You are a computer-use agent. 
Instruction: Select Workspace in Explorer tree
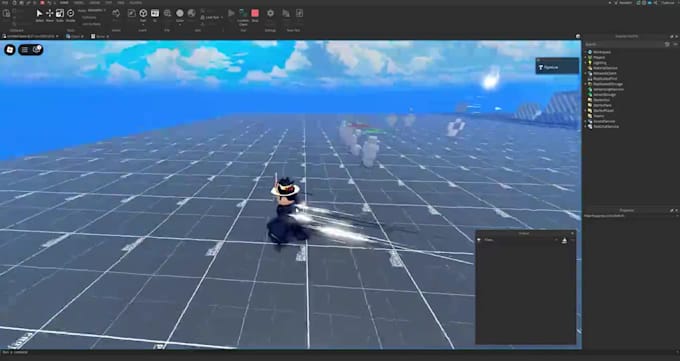602,52
